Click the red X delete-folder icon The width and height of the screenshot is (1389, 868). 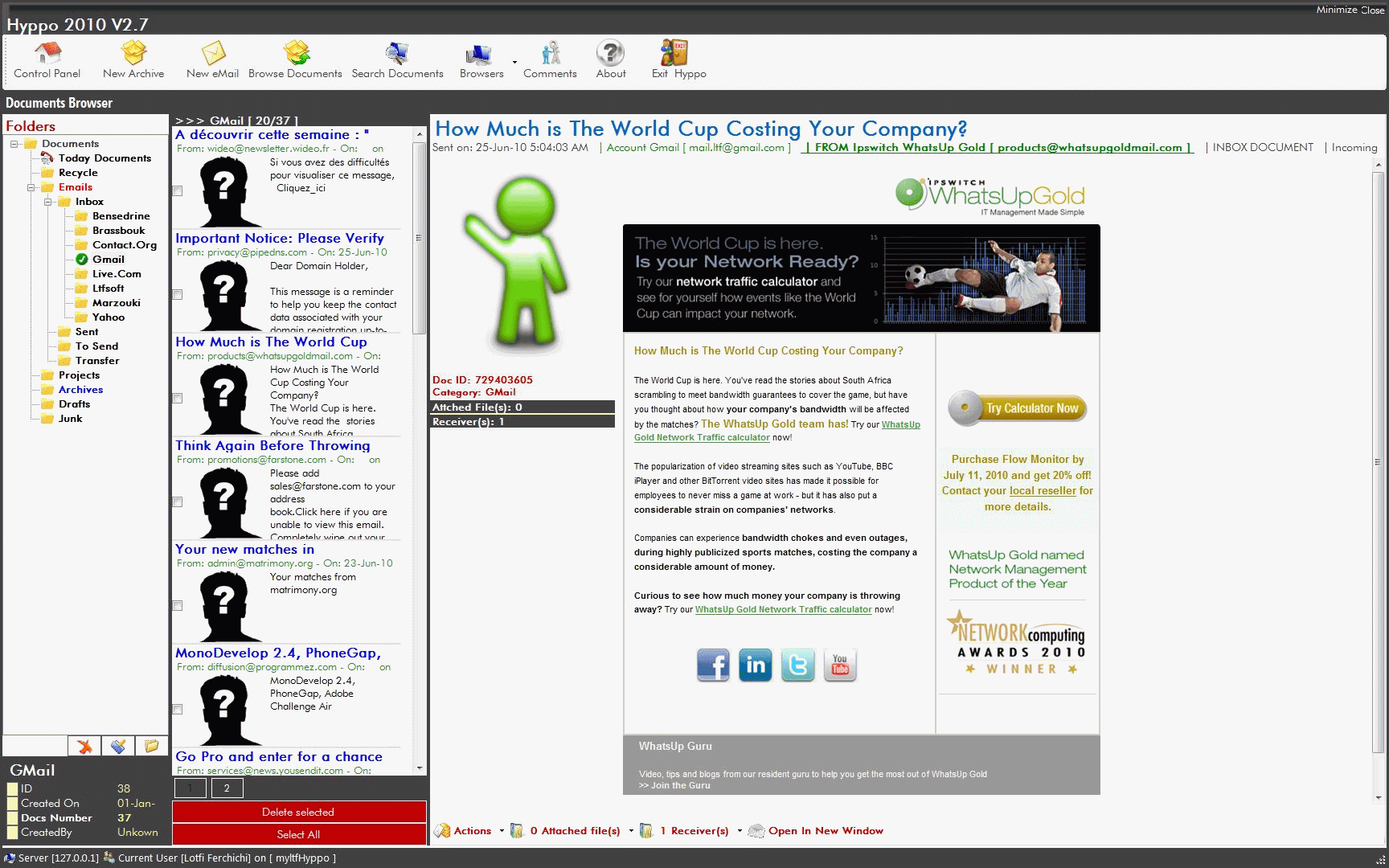pyautogui.click(x=84, y=746)
